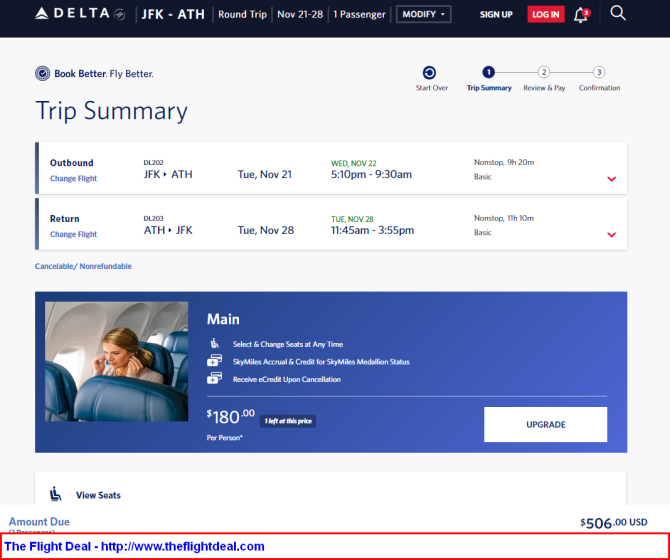The image size is (670, 560).
Task: Click the Start Over circular arrow icon
Action: point(429,73)
